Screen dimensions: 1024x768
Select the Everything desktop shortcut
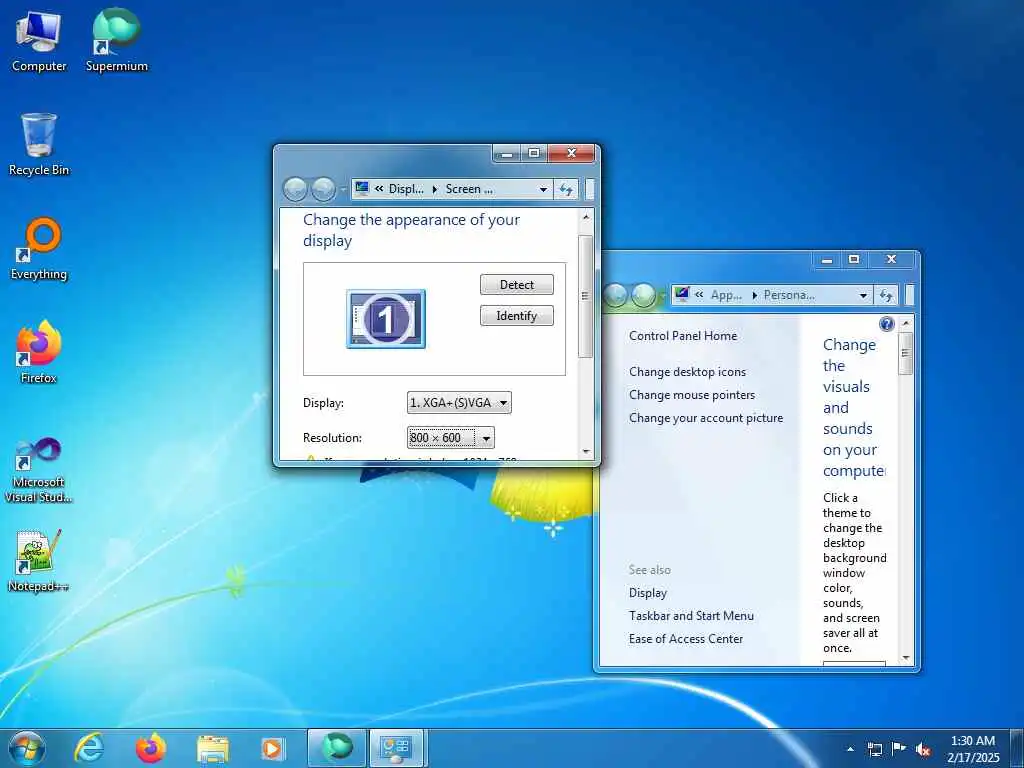tap(39, 249)
